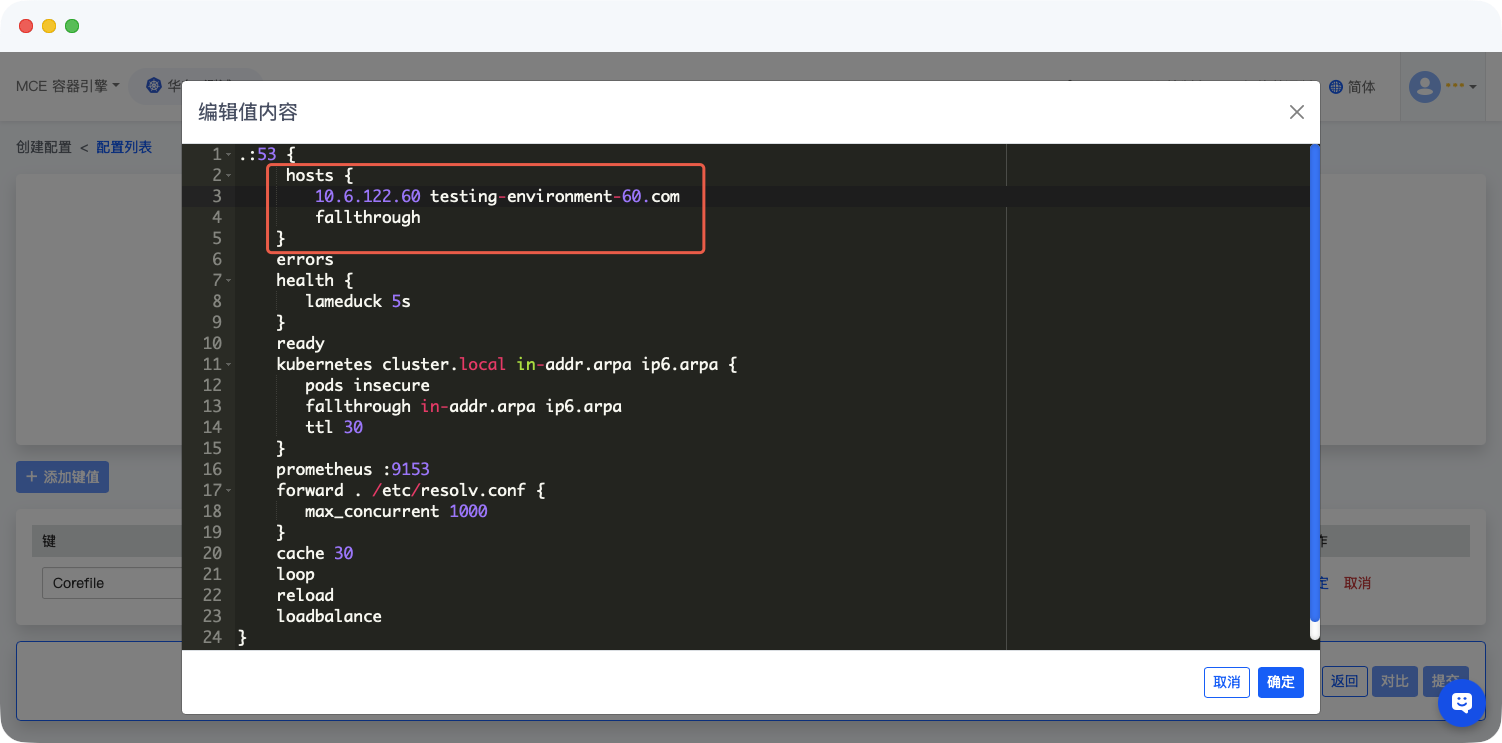
Task: Fold the hosts block on line 2
Action: pyautogui.click(x=229, y=176)
